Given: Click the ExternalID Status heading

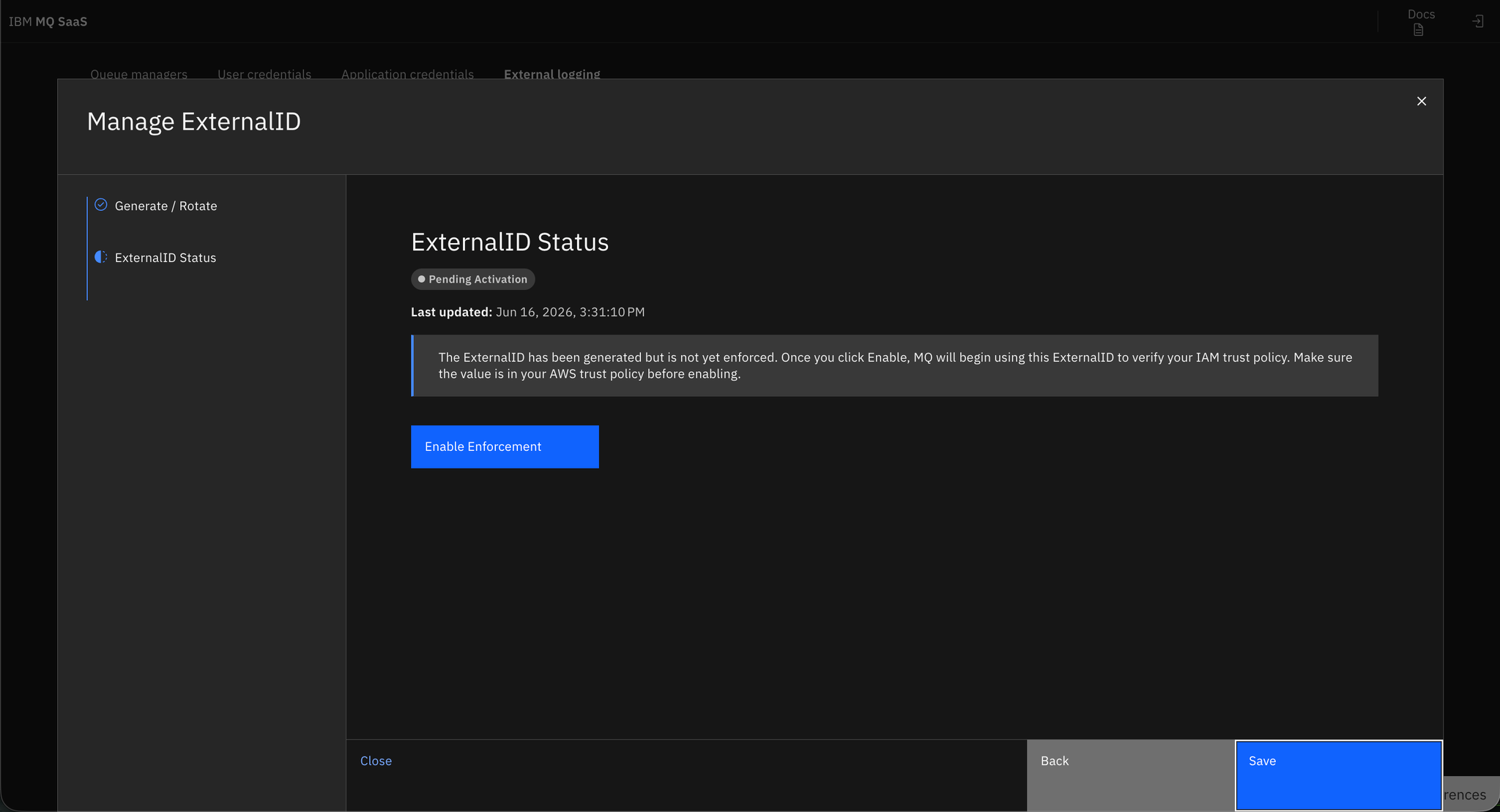Looking at the screenshot, I should pos(510,242).
